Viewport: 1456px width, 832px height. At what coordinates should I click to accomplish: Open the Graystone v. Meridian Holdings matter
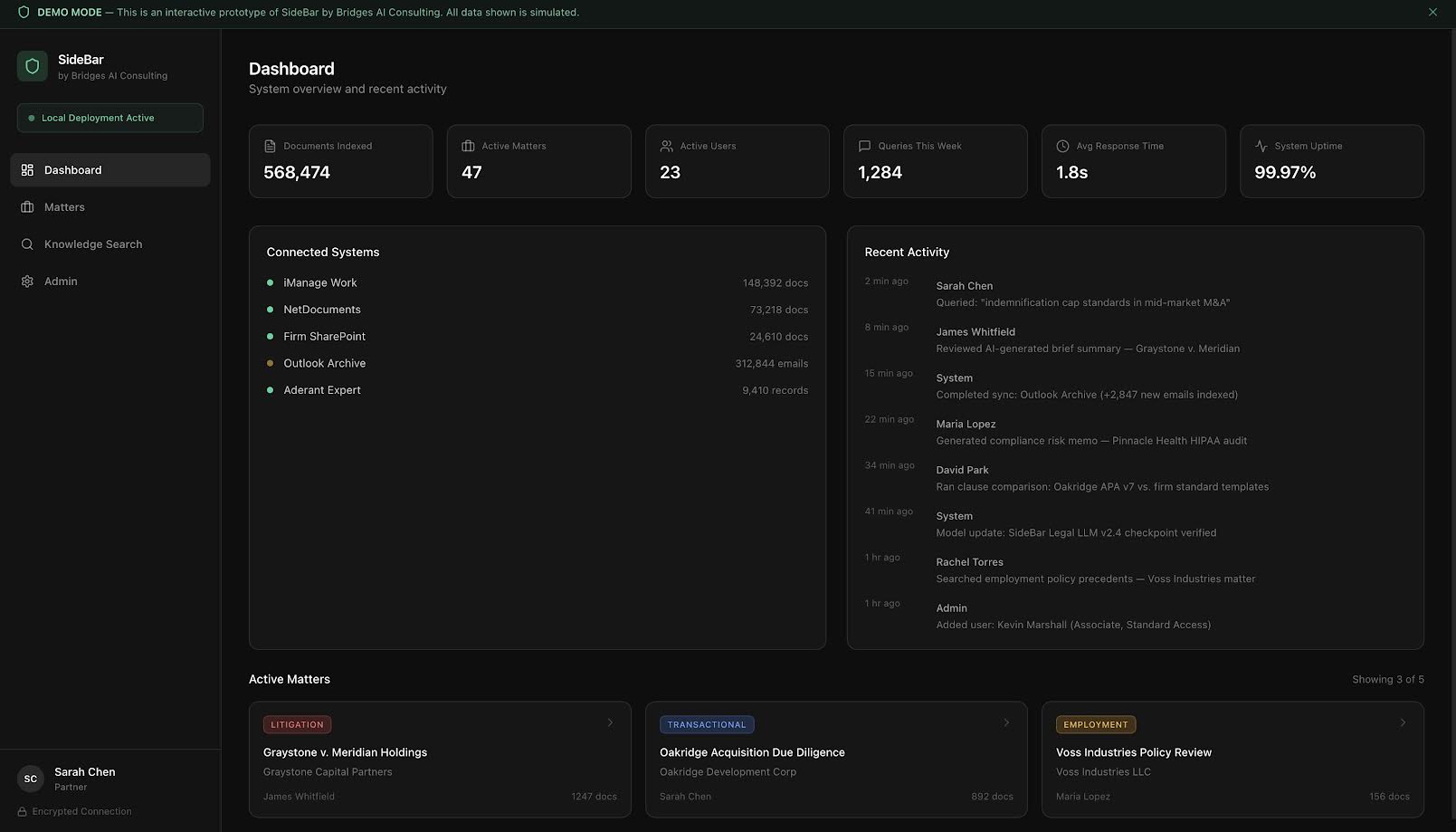pyautogui.click(x=440, y=760)
